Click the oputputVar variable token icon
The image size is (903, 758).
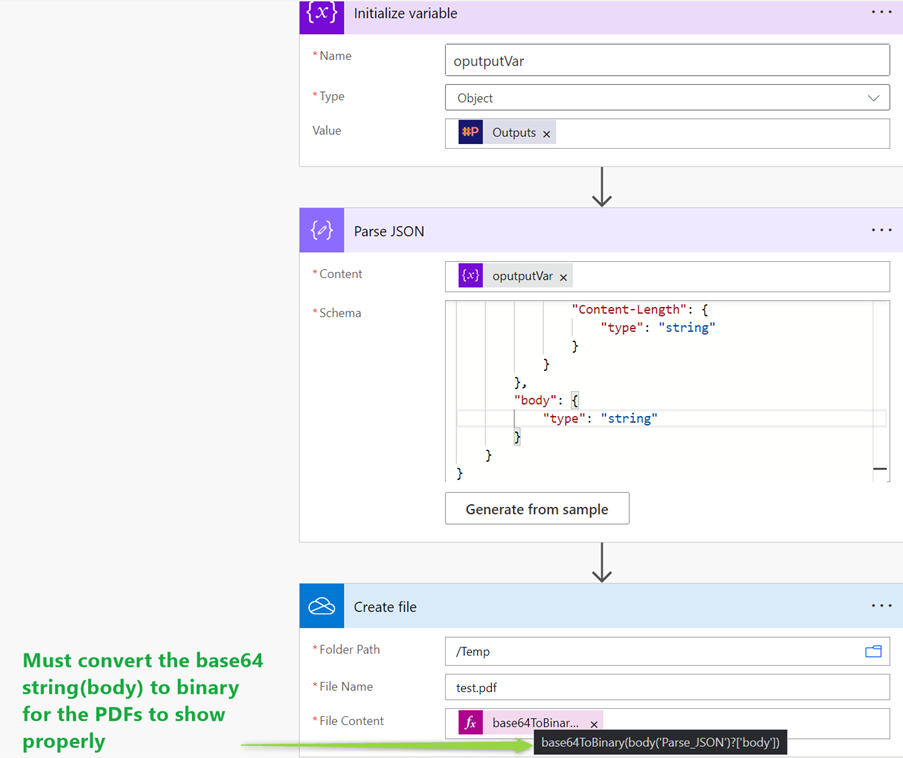click(470, 277)
